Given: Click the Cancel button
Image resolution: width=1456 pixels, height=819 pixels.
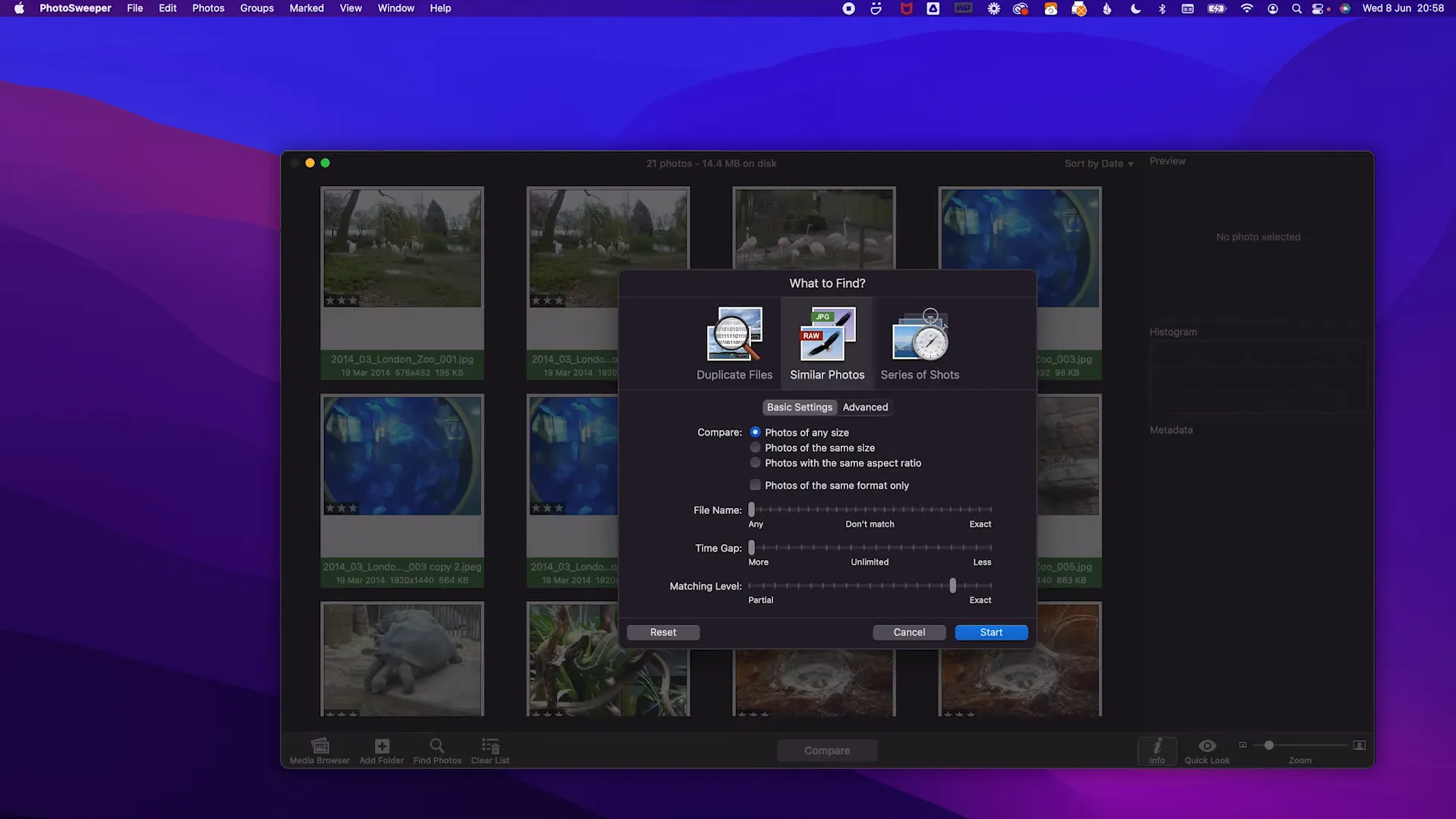Looking at the screenshot, I should pos(909,632).
